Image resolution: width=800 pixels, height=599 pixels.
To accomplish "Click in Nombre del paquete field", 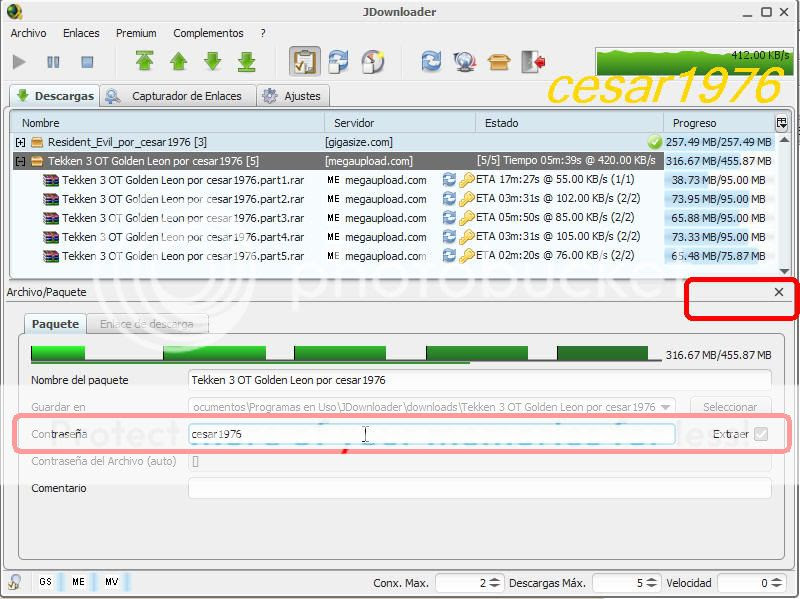I will (x=480, y=380).
